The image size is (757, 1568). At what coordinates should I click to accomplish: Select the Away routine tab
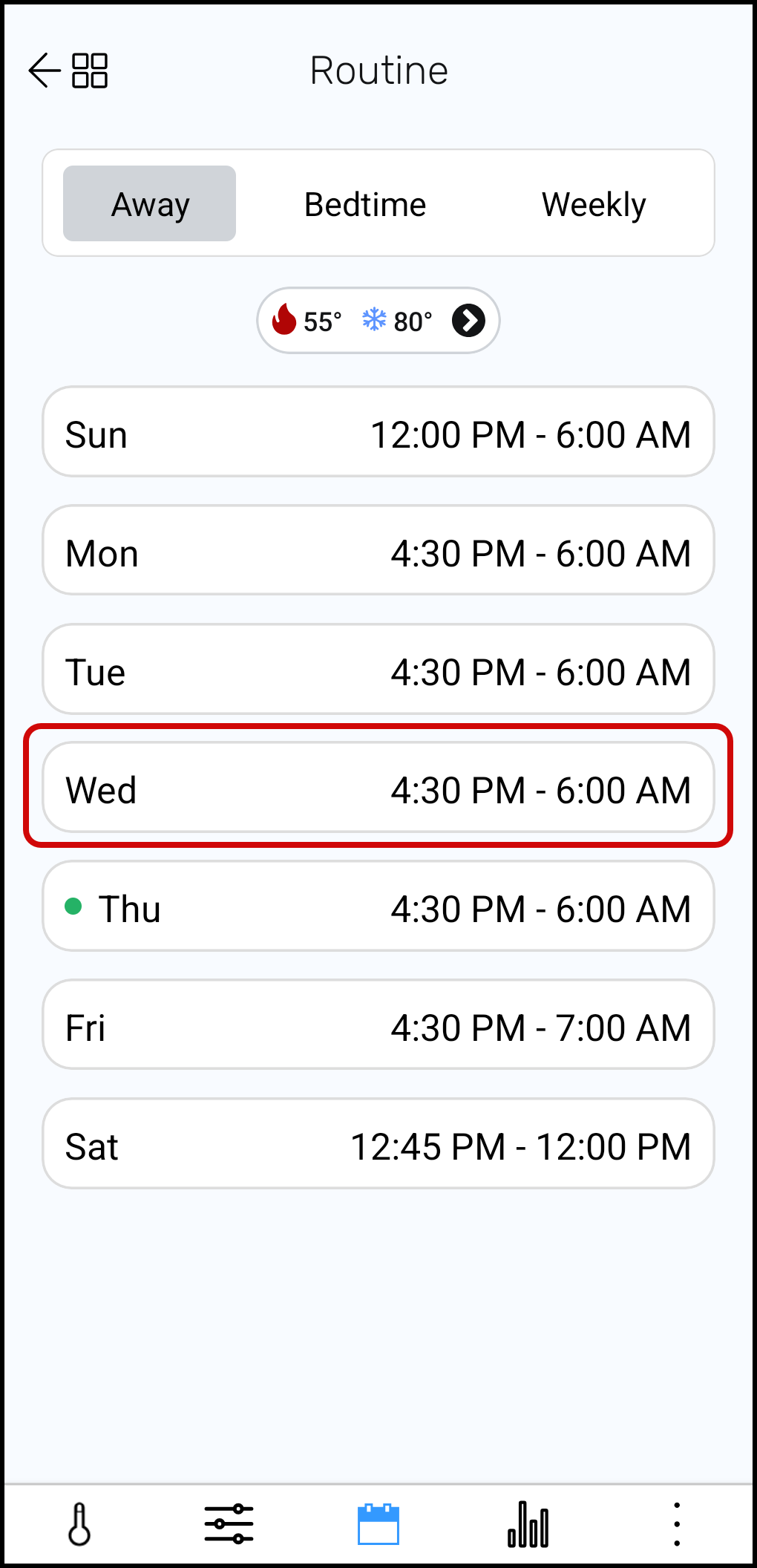pos(150,204)
